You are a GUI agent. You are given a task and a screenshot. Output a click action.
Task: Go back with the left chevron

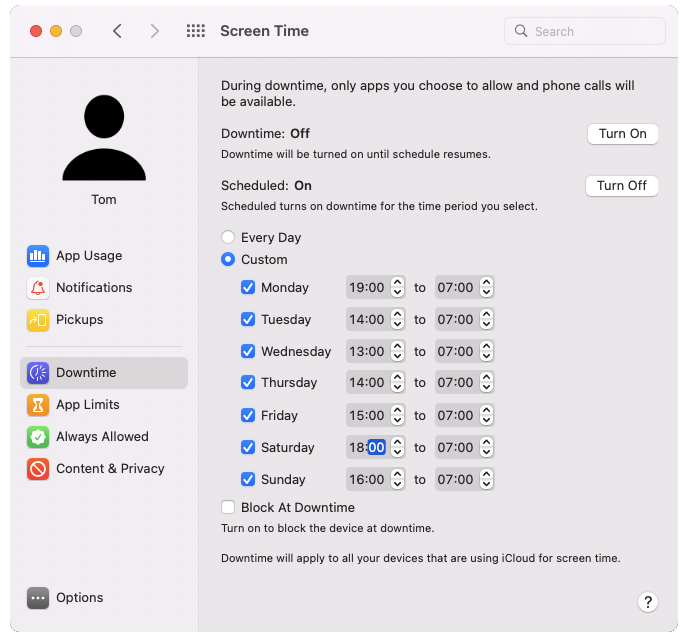point(117,31)
